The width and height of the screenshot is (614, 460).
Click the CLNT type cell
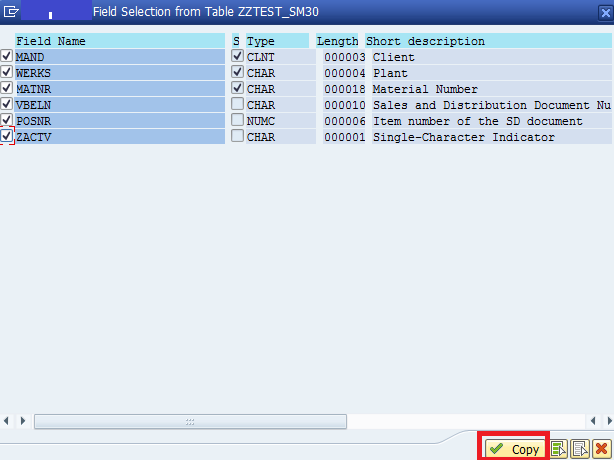click(x=281, y=57)
